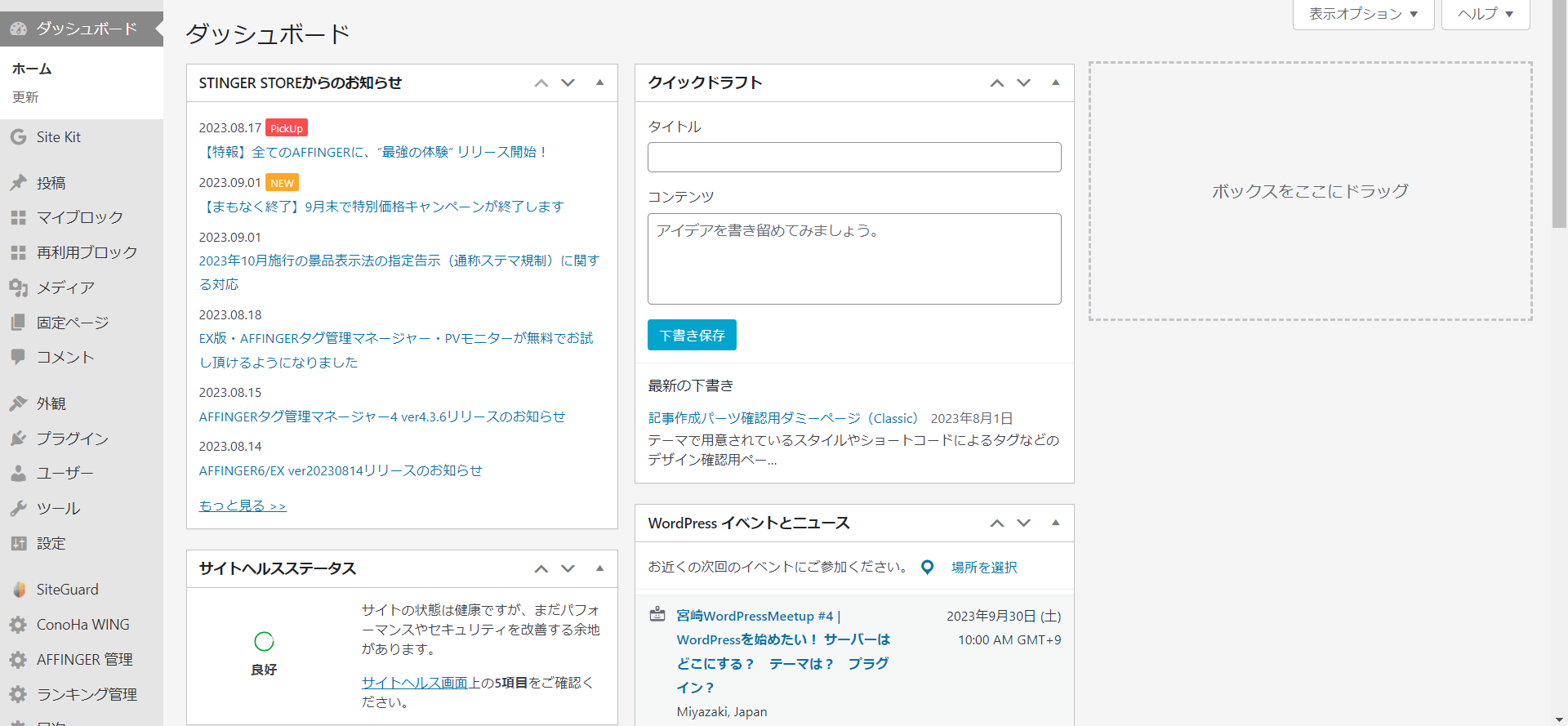This screenshot has width=1568, height=726.
Task: Click the プラグイン plug icon
Action: (x=18, y=439)
